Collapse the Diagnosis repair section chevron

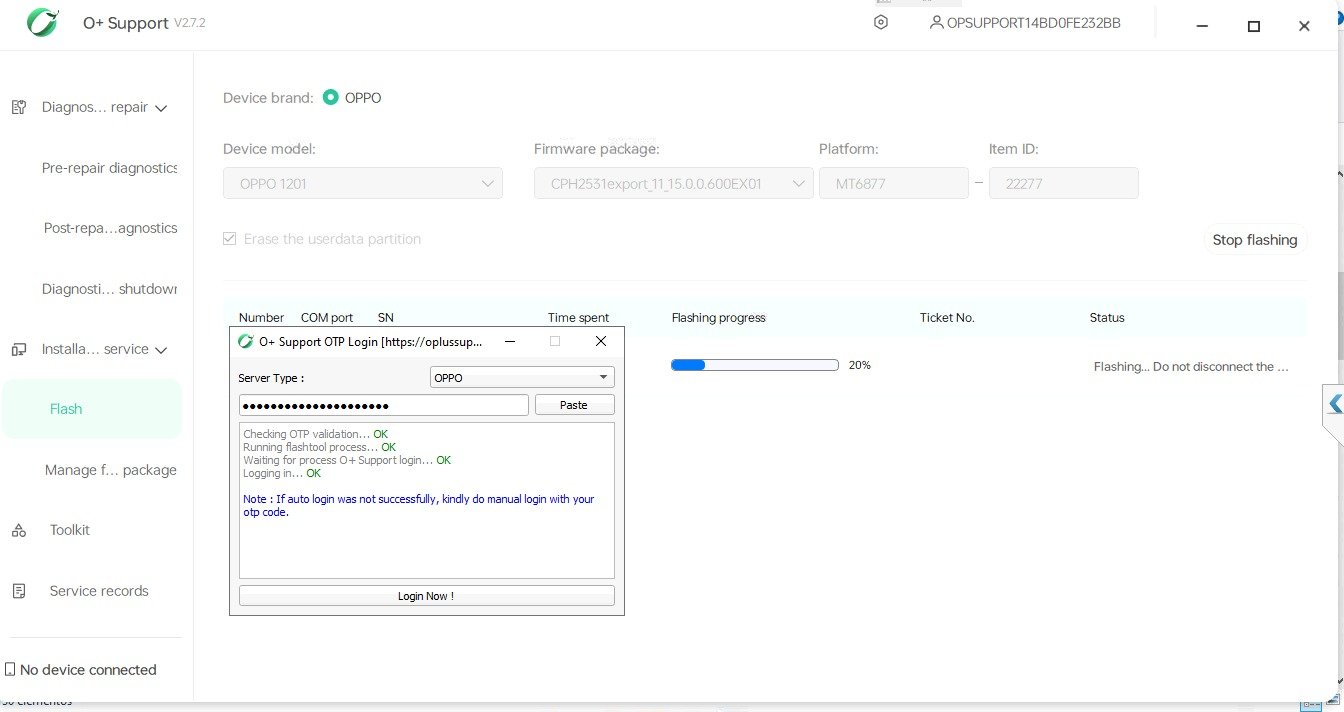coord(162,108)
